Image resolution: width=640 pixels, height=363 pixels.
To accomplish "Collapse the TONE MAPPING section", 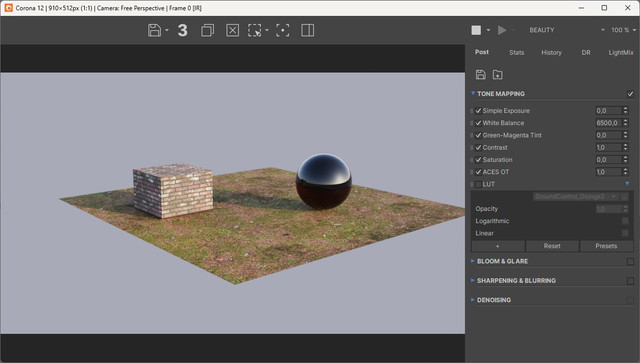I will pos(473,94).
